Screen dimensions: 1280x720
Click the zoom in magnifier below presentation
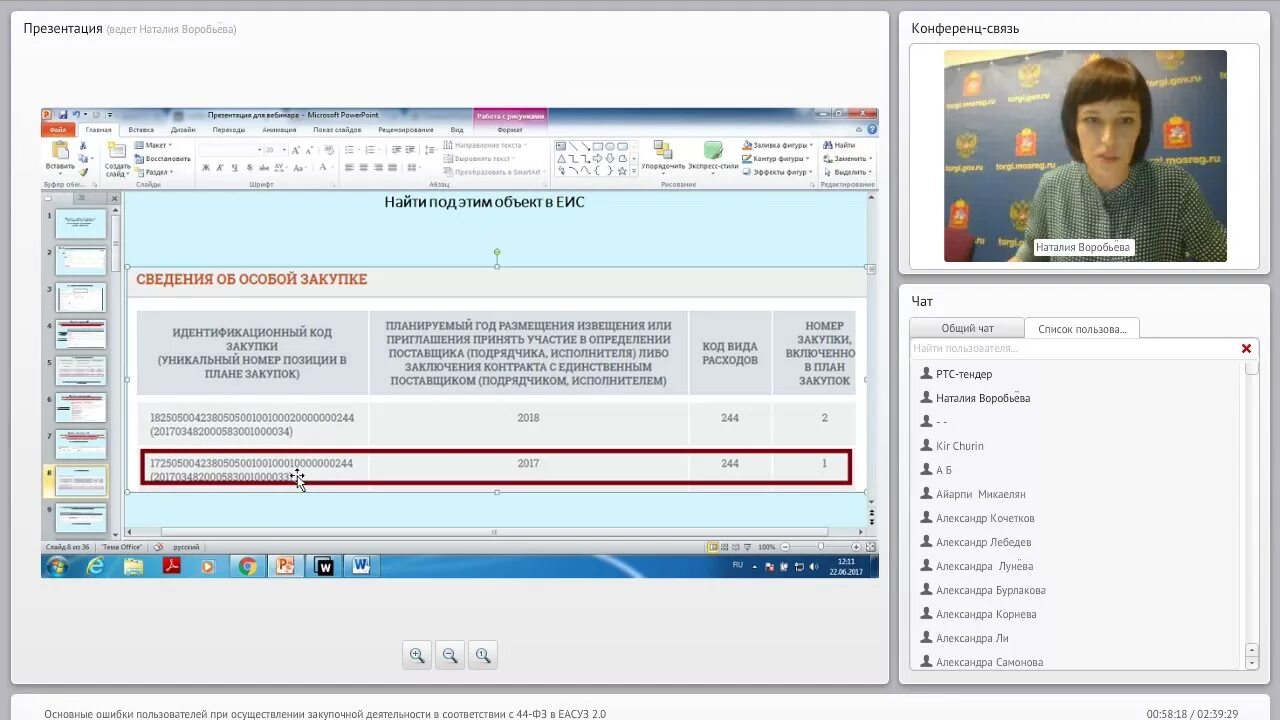pos(417,656)
